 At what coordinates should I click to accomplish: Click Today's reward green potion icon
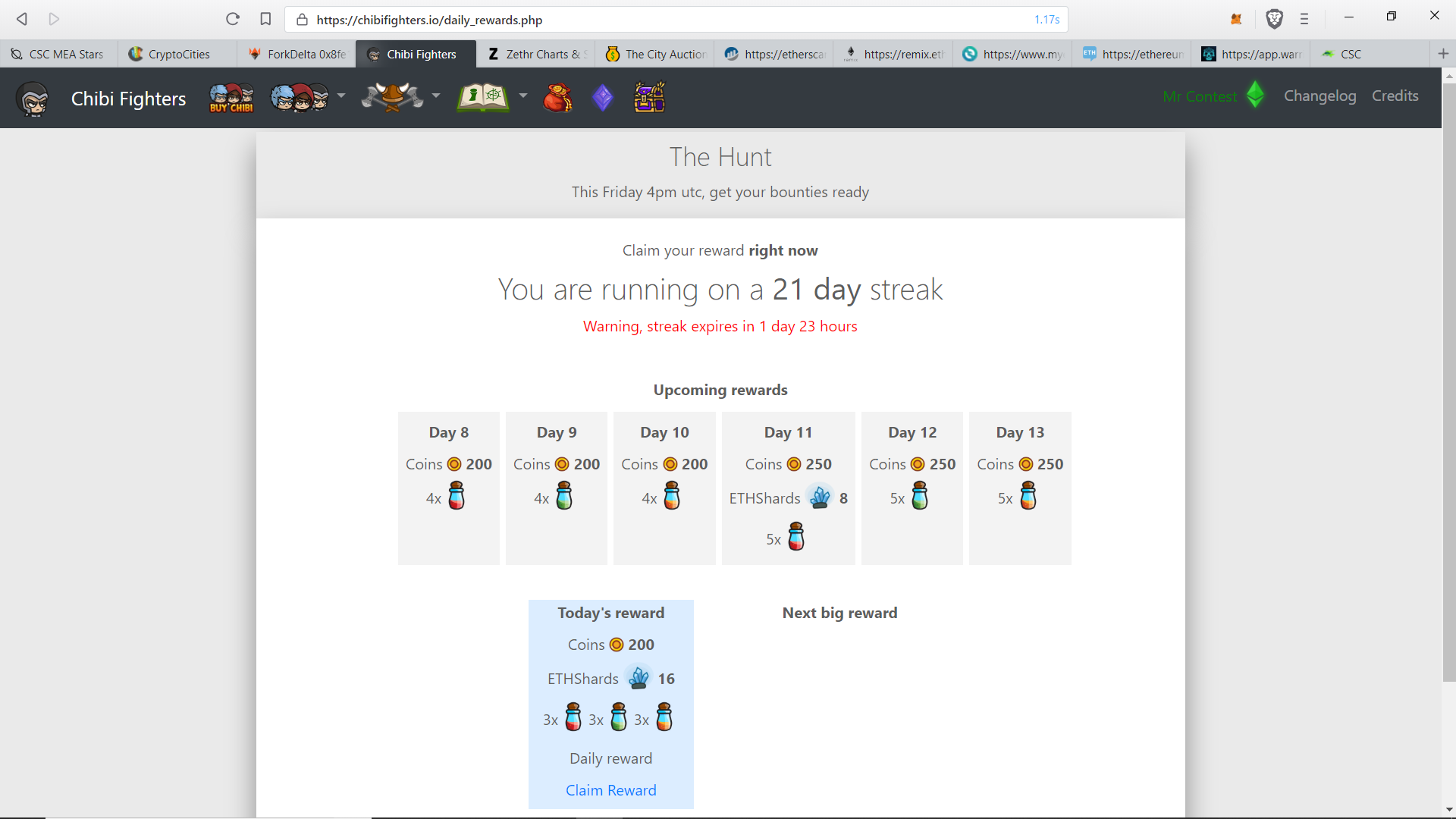(619, 717)
